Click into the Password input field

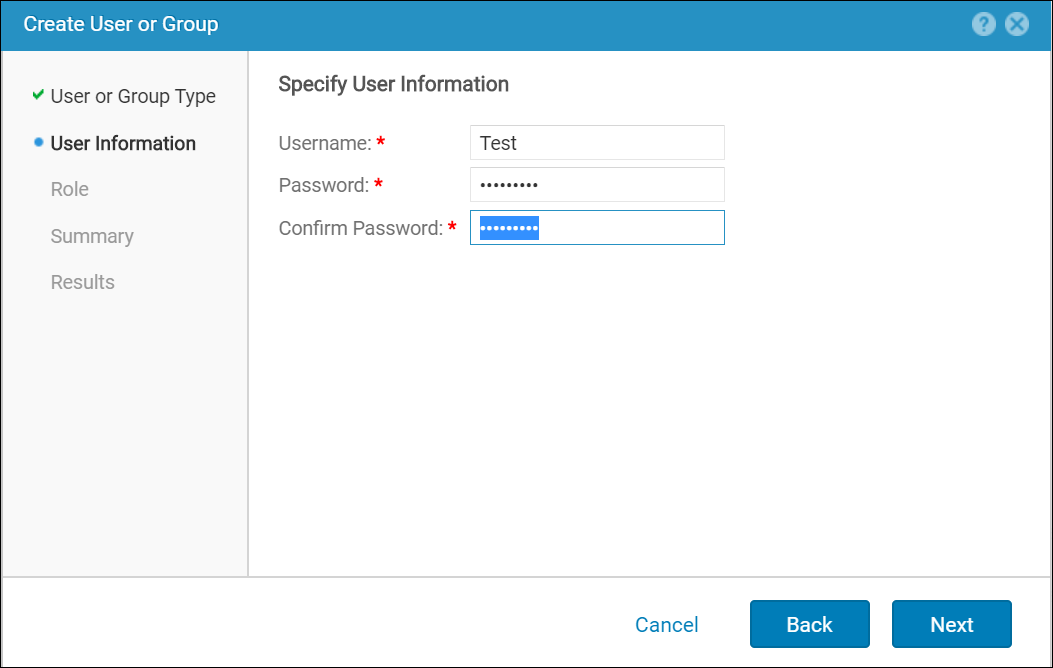point(597,185)
